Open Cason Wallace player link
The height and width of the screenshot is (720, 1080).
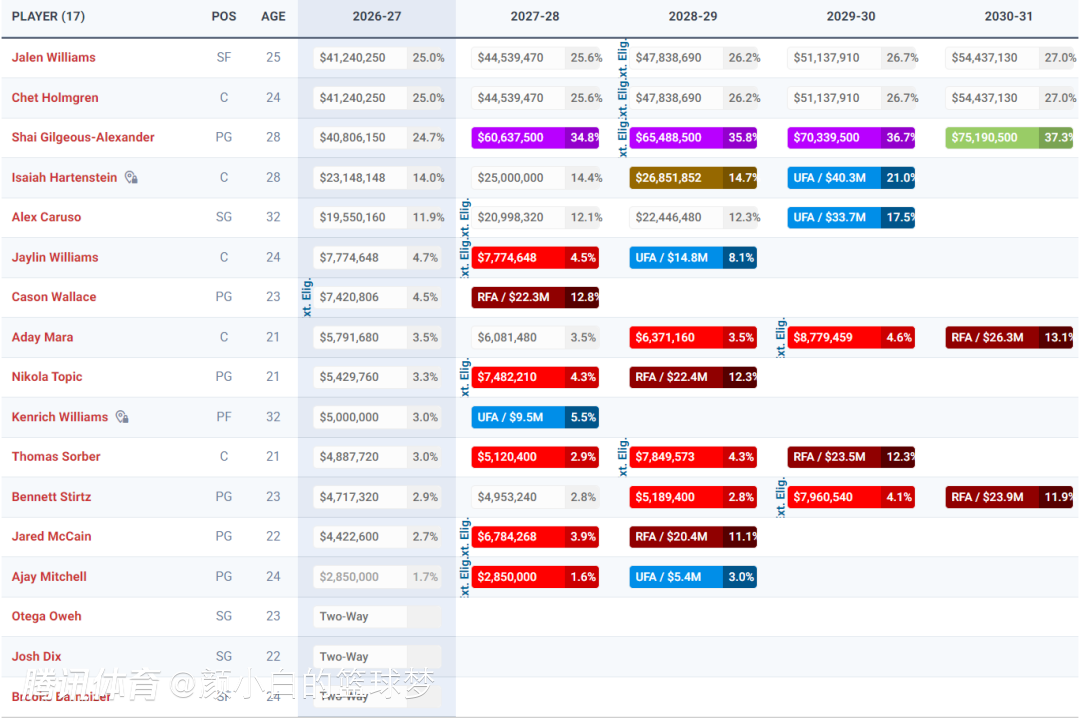coord(54,297)
